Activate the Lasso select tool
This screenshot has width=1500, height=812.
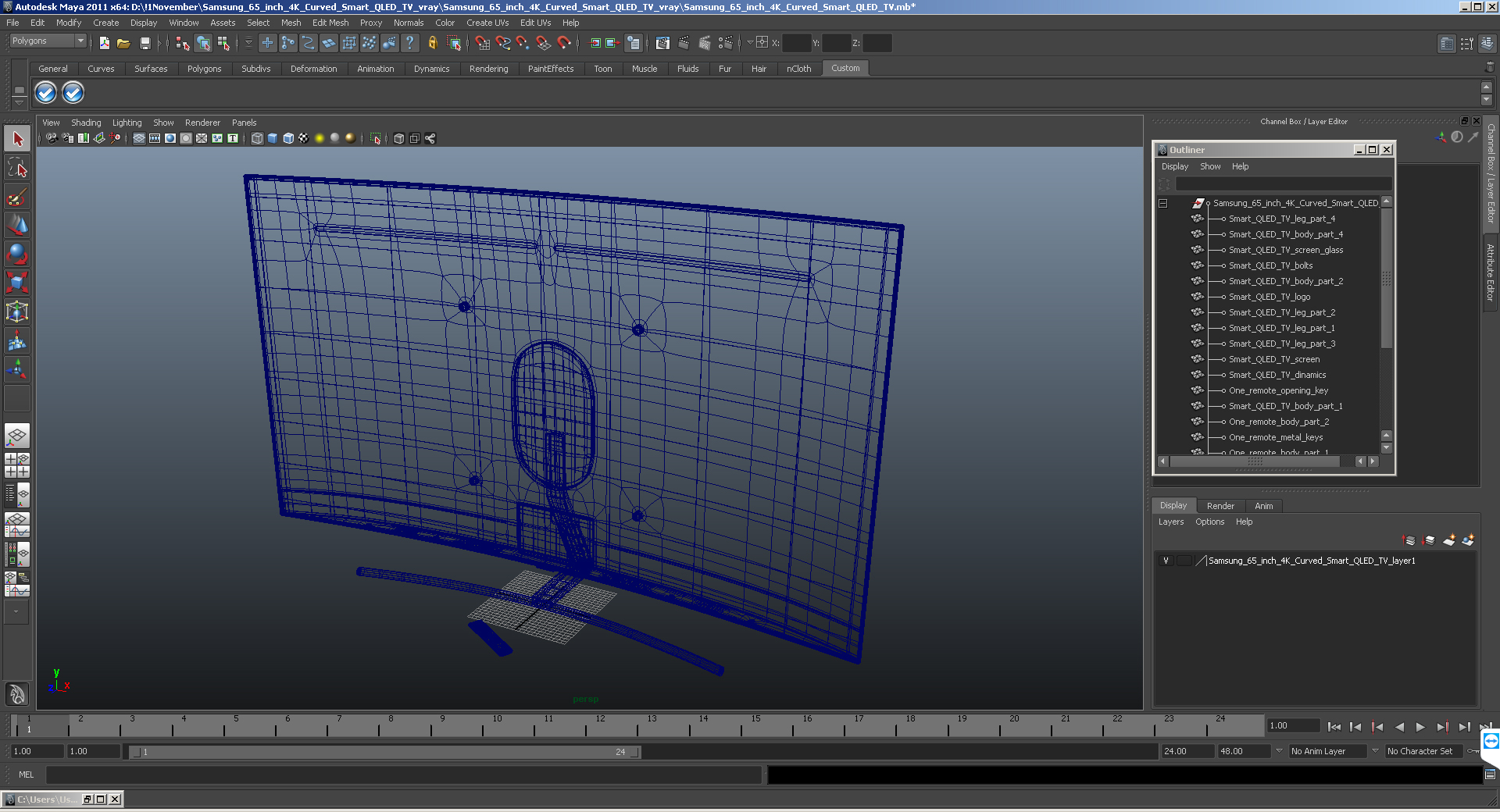(x=17, y=168)
